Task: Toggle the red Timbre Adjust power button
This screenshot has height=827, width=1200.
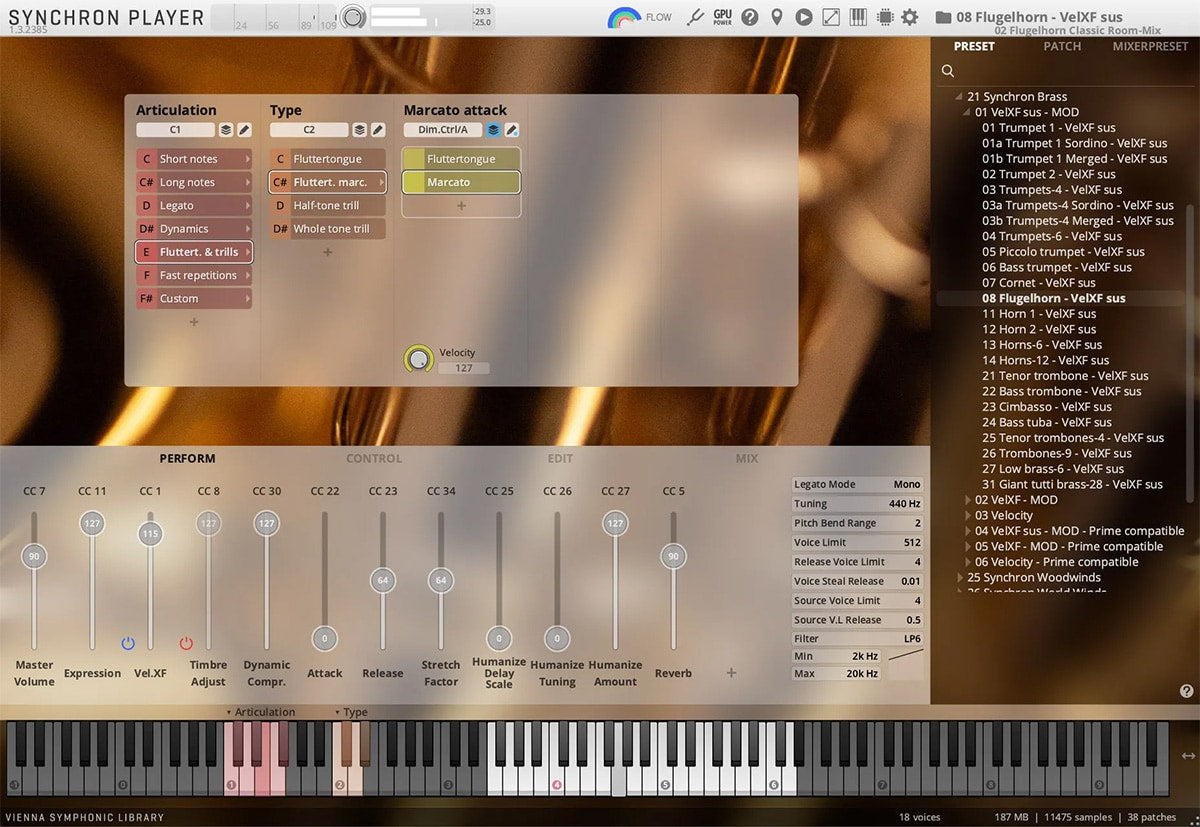Action: coord(186,643)
